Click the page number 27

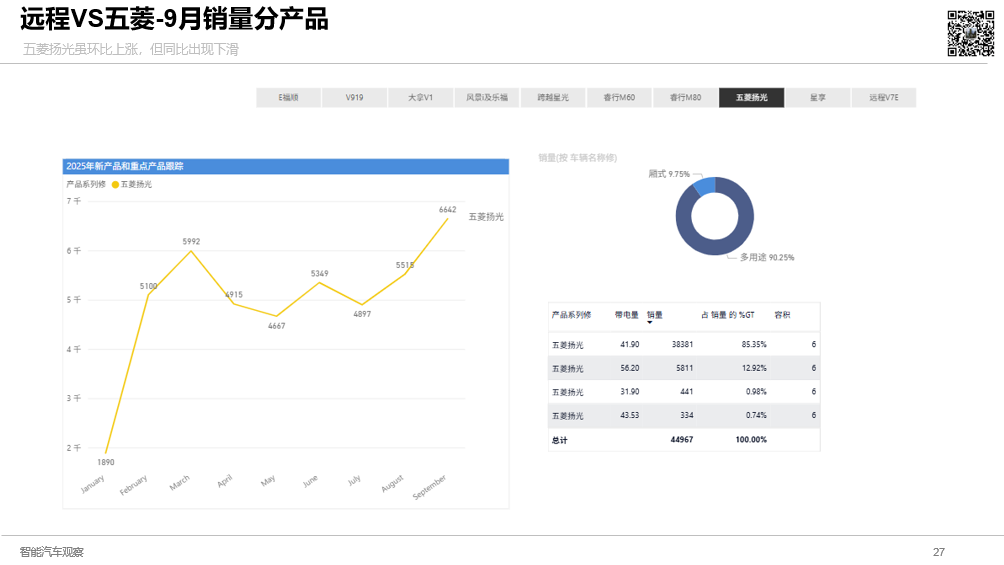(939, 552)
